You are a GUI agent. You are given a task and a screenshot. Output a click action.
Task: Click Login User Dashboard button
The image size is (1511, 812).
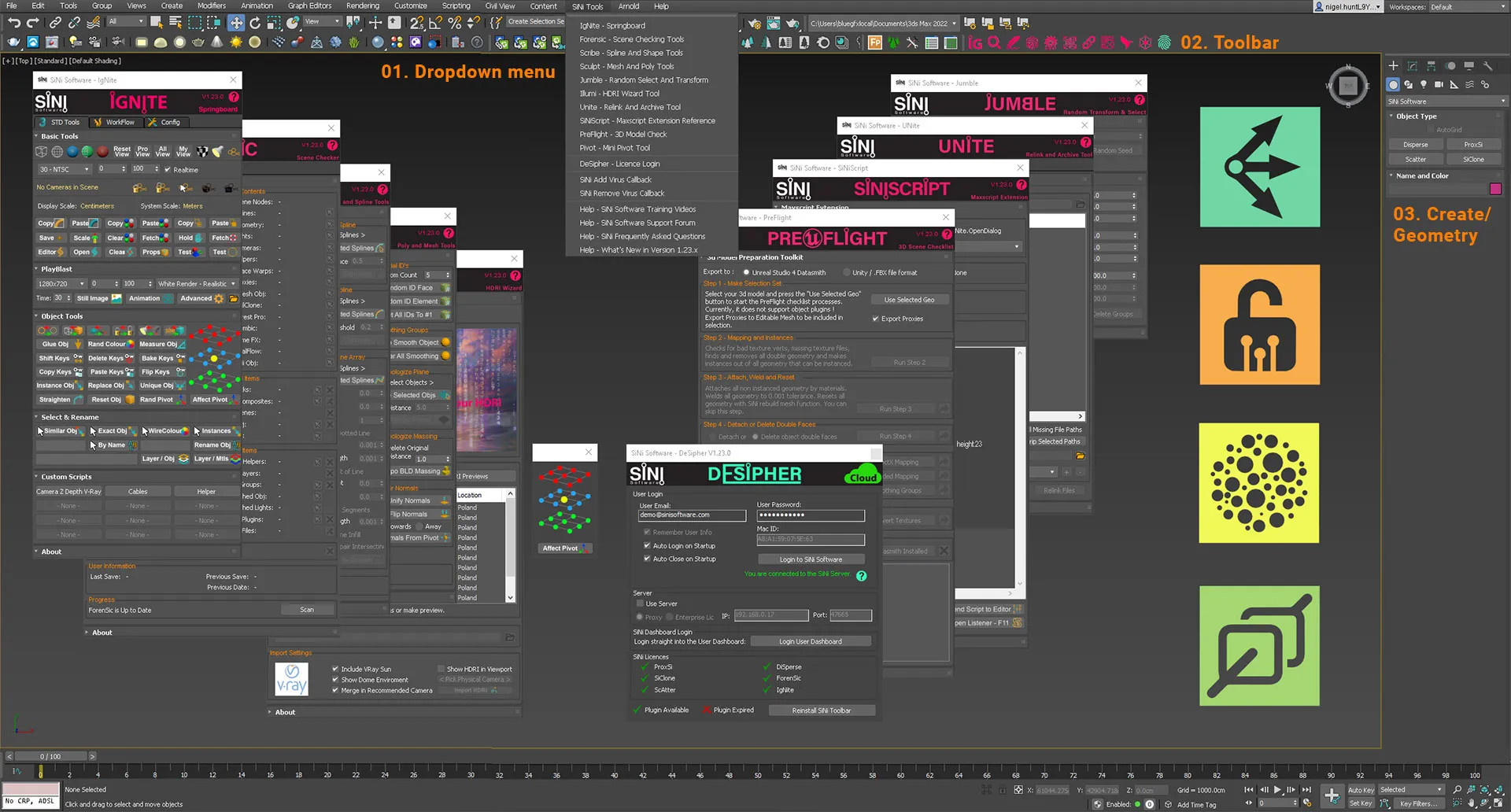(x=811, y=641)
